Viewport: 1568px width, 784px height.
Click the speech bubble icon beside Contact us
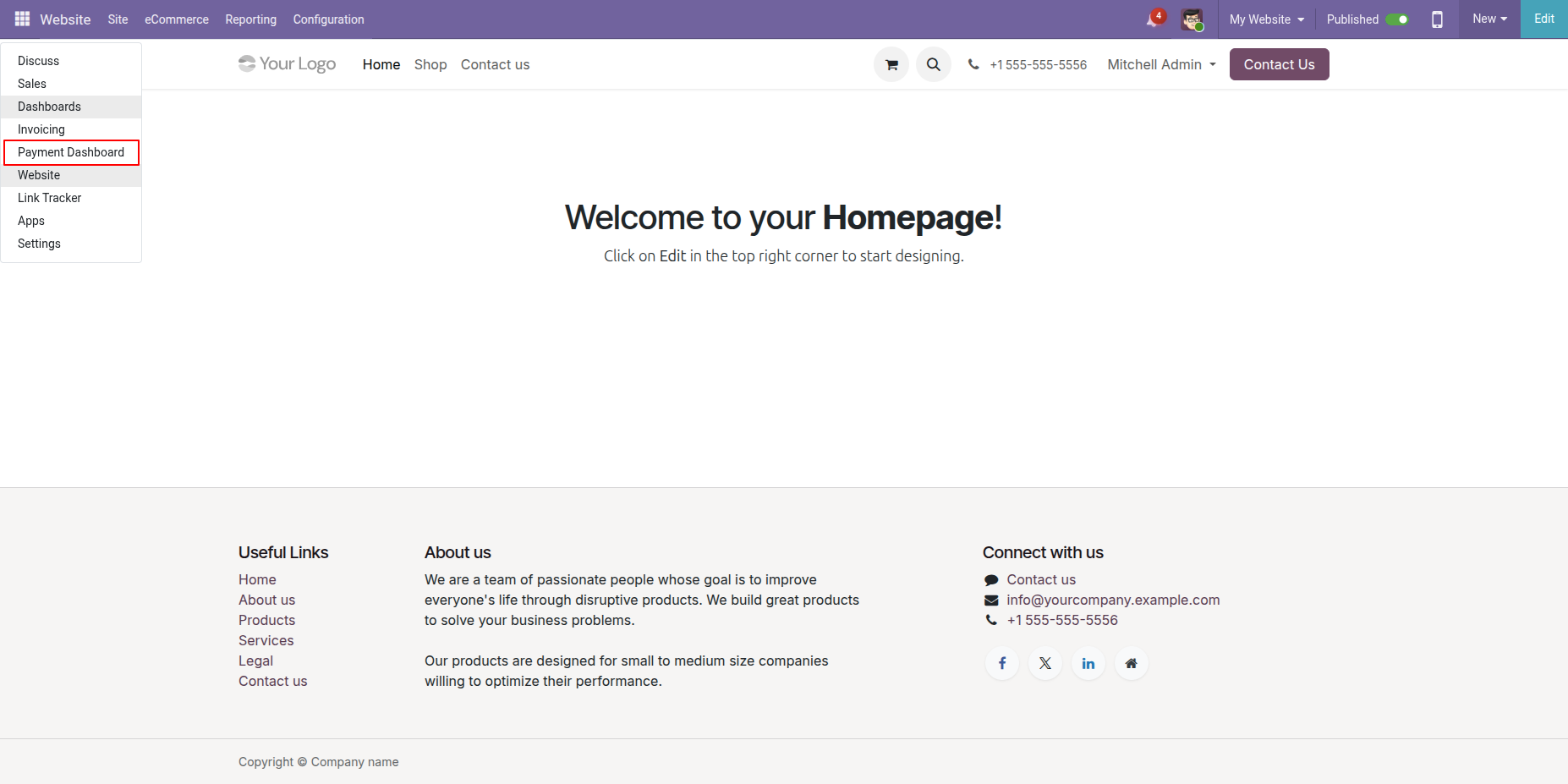991,580
